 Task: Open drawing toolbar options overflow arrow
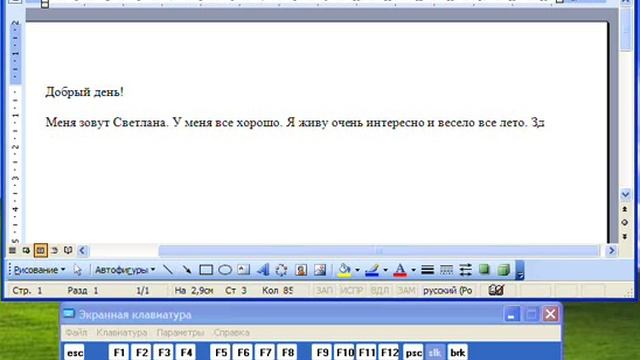click(x=520, y=270)
